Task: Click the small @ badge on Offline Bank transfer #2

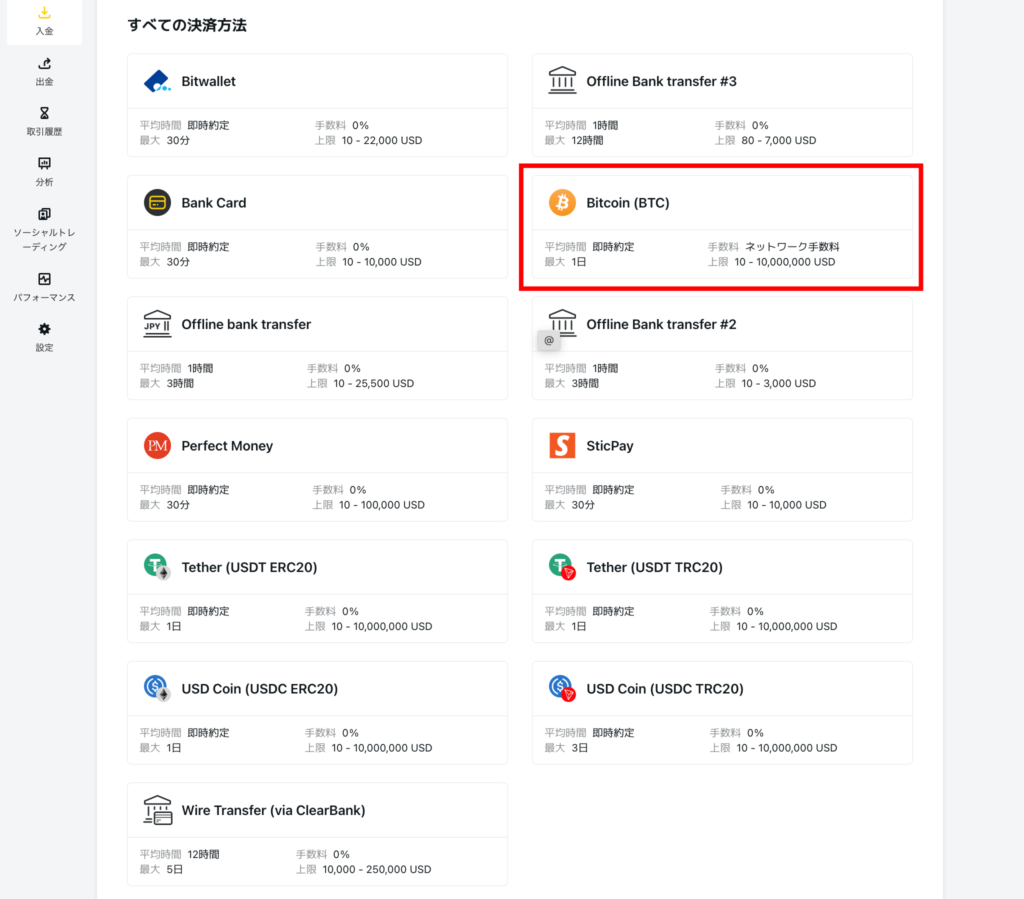Action: pyautogui.click(x=549, y=340)
